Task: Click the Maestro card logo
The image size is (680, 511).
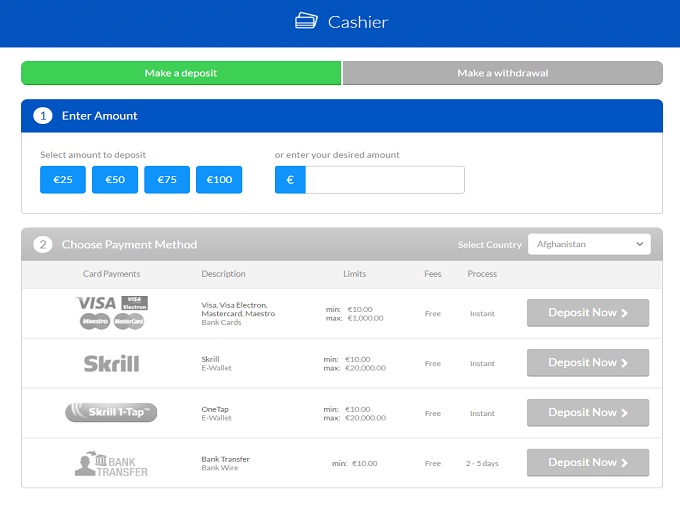Action: pyautogui.click(x=95, y=321)
